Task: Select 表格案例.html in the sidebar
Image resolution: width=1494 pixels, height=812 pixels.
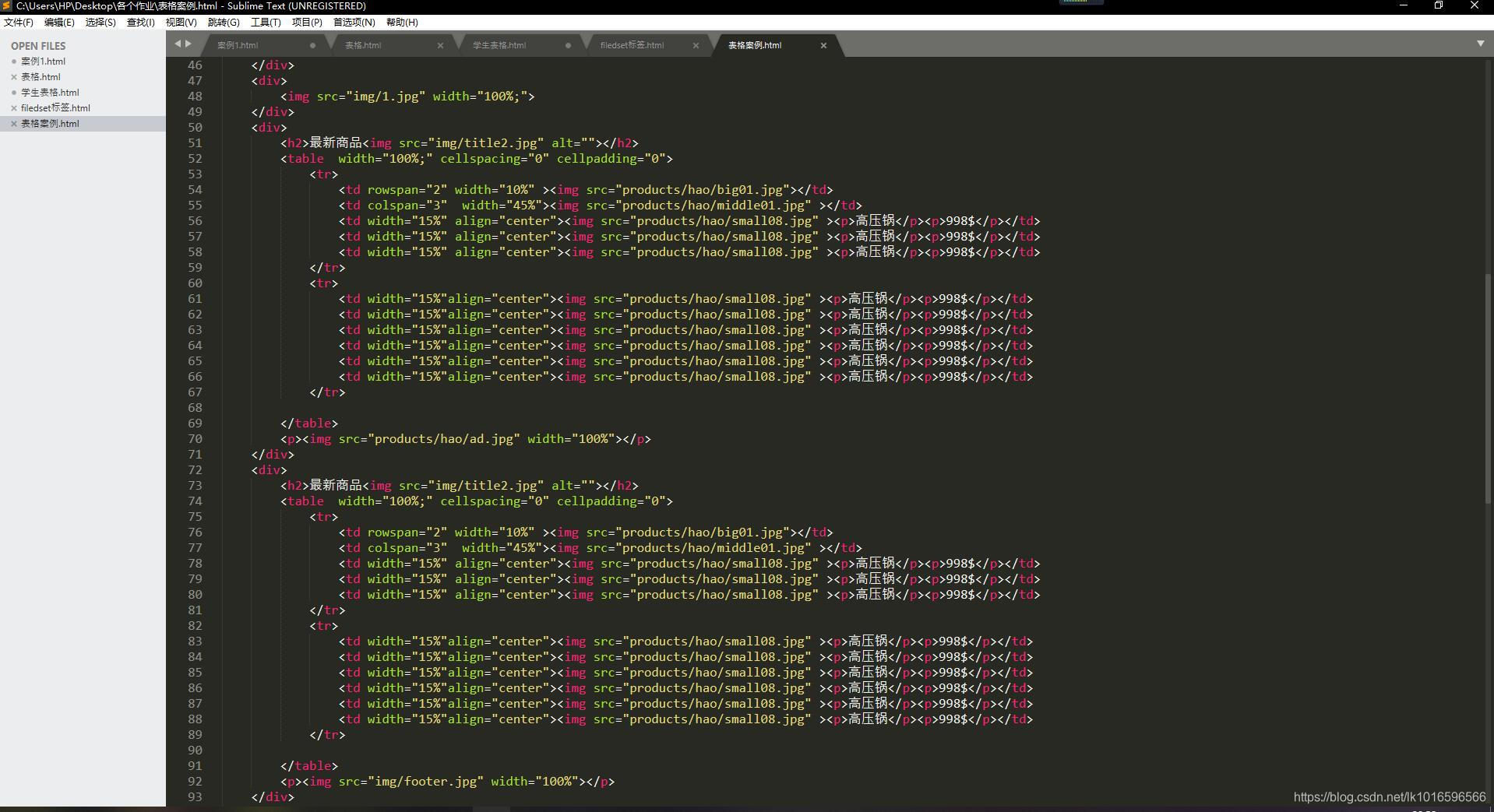Action: click(83, 124)
